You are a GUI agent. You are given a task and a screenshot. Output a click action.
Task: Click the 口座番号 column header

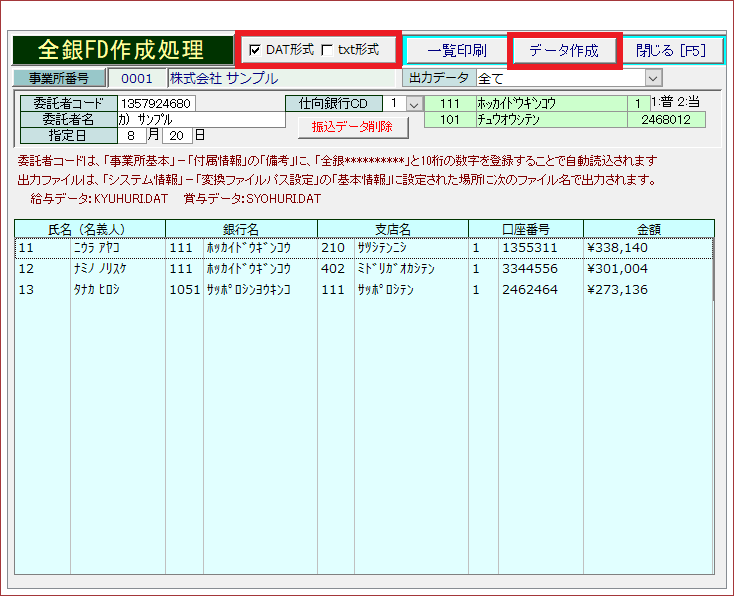[x=526, y=228]
